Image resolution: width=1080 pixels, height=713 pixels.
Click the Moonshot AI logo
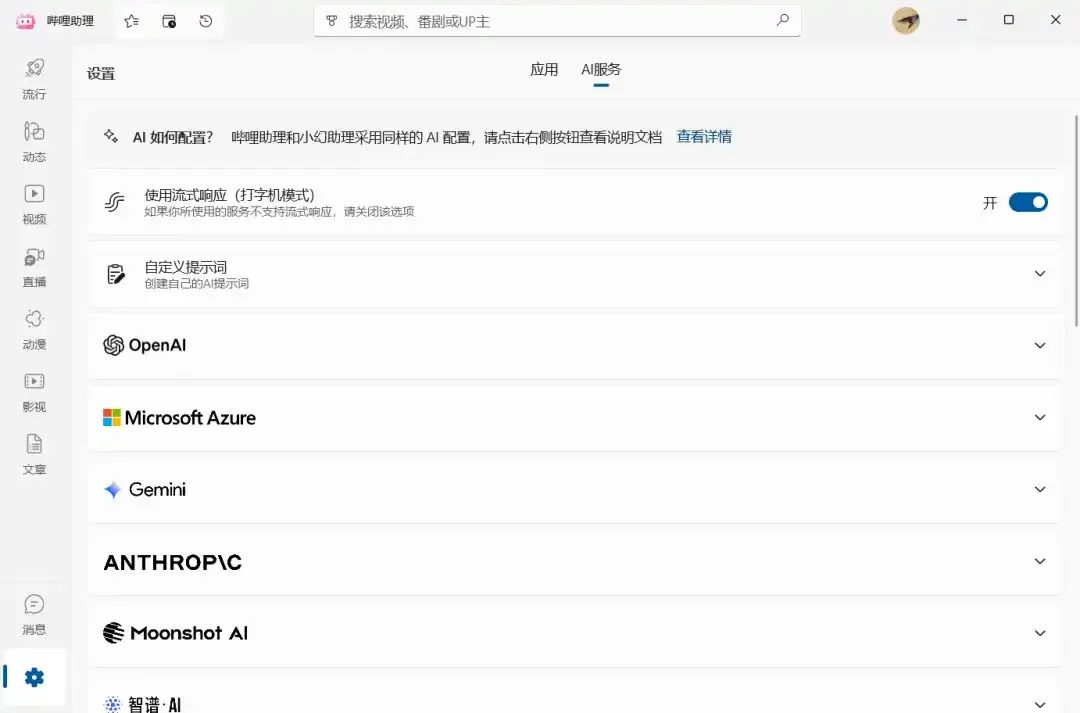(175, 633)
